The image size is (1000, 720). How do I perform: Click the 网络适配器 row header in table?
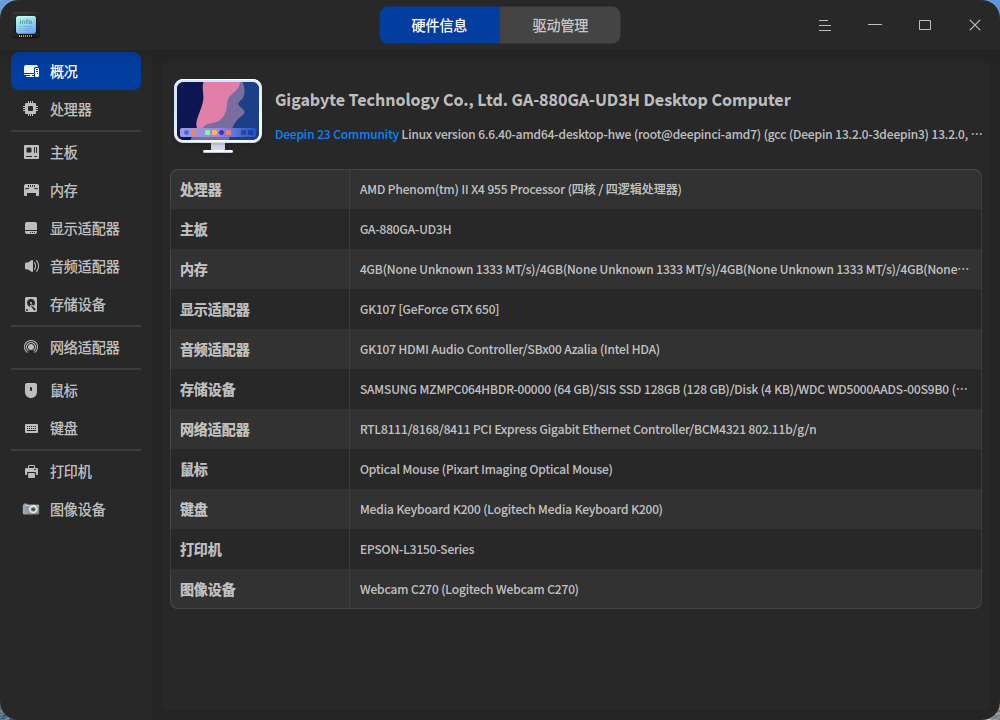point(215,430)
